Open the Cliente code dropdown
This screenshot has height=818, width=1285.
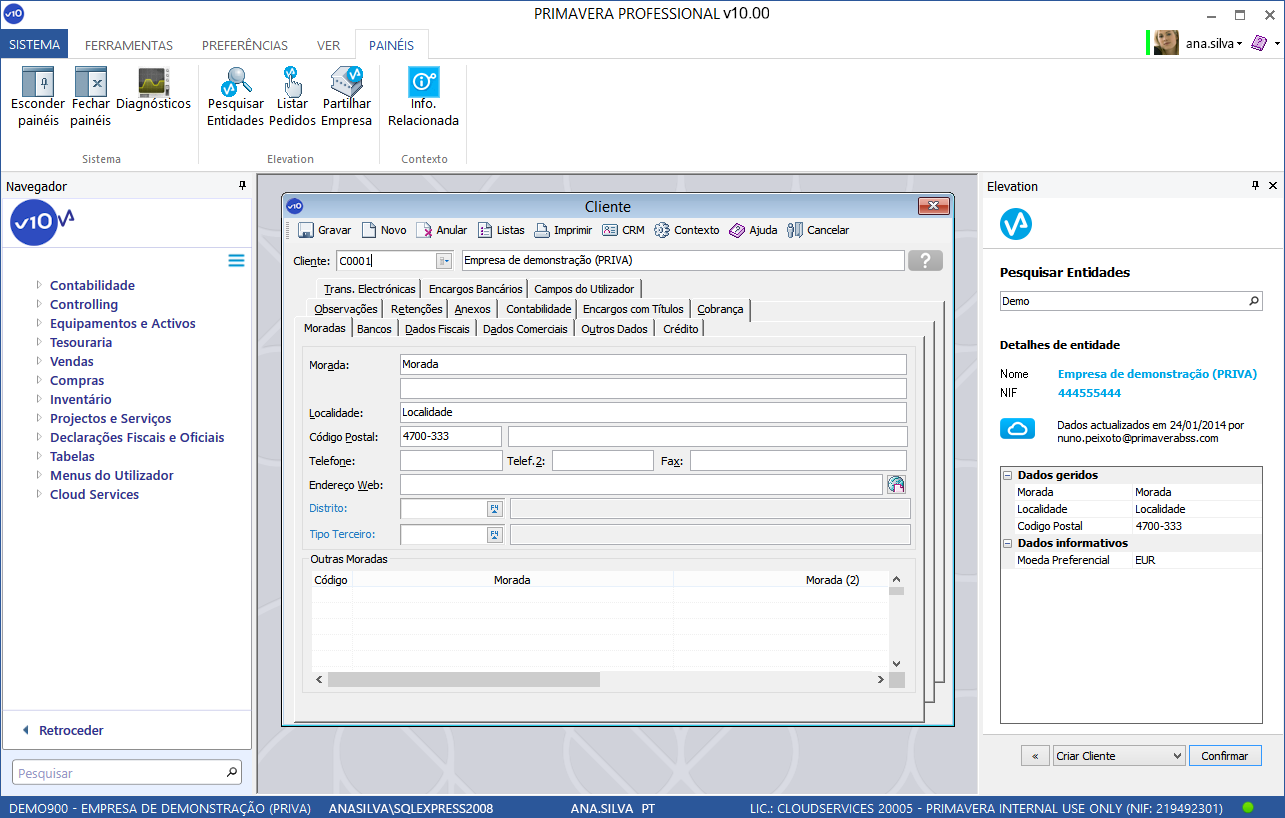(444, 261)
